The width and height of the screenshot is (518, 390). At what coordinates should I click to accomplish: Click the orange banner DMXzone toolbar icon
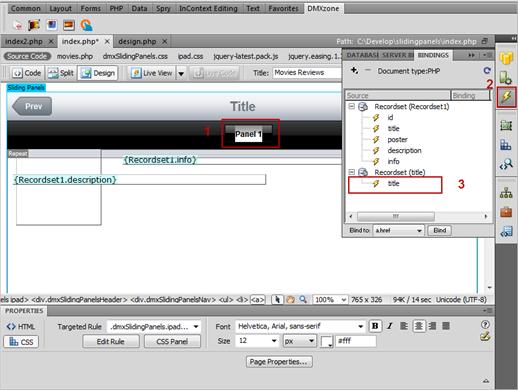(x=69, y=25)
